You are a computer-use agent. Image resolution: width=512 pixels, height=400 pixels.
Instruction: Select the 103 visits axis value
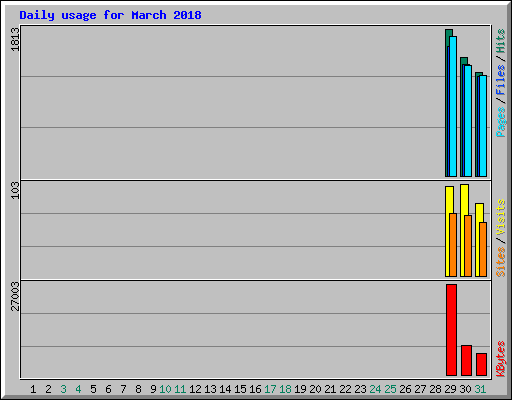pos(15,191)
